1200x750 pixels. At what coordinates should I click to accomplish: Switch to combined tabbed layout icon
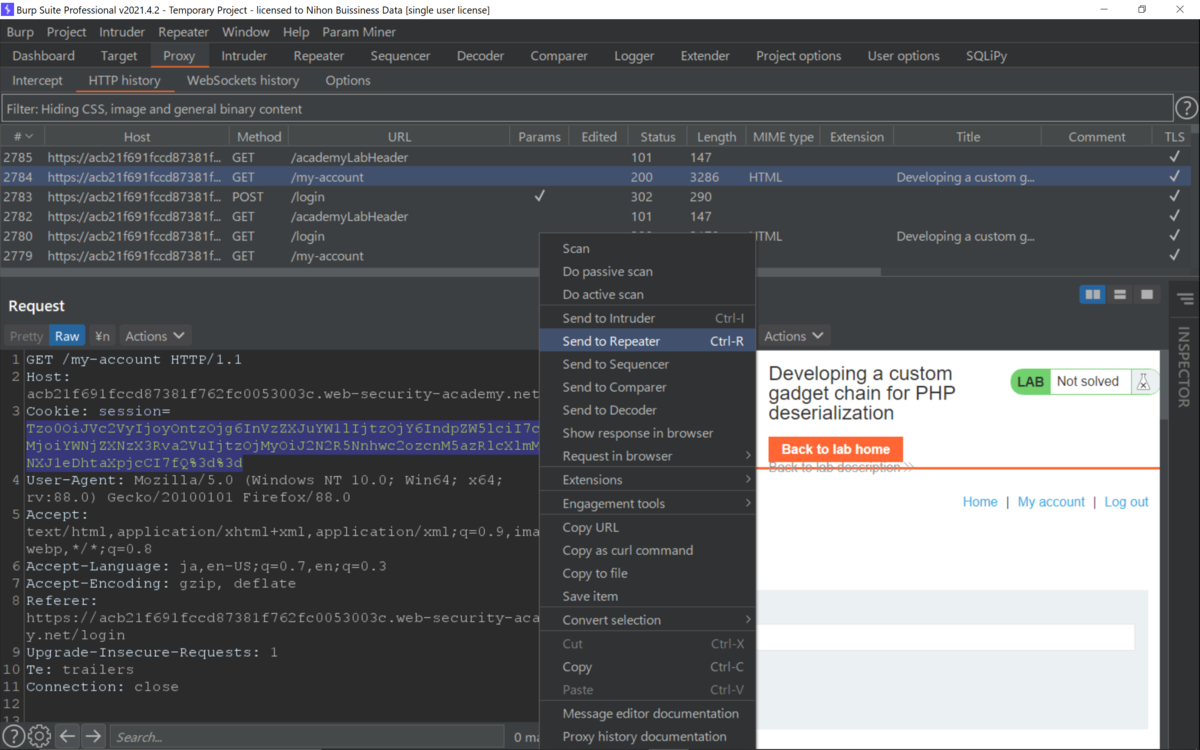pyautogui.click(x=1147, y=294)
